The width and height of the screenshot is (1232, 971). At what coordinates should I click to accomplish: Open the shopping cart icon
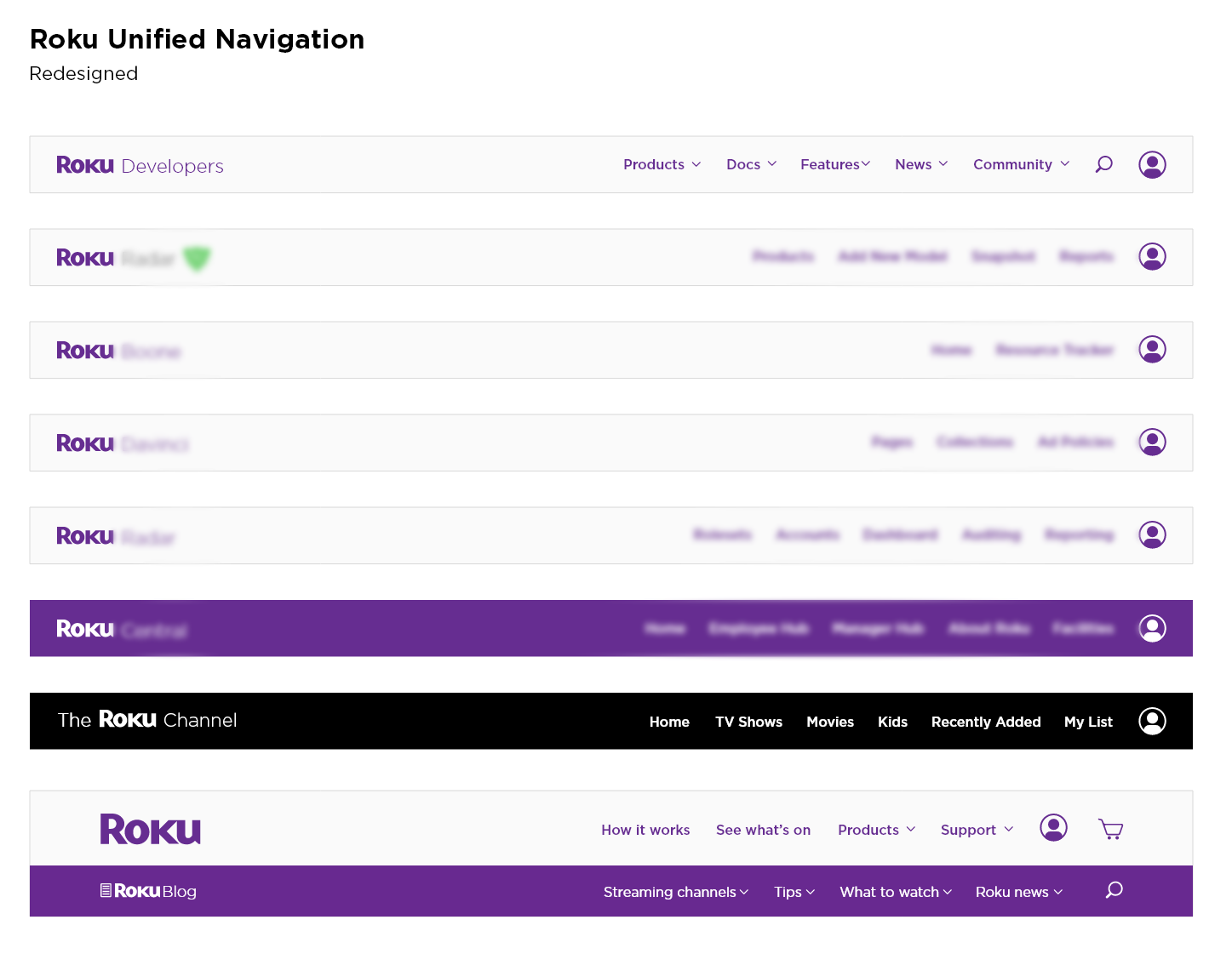point(1111,829)
